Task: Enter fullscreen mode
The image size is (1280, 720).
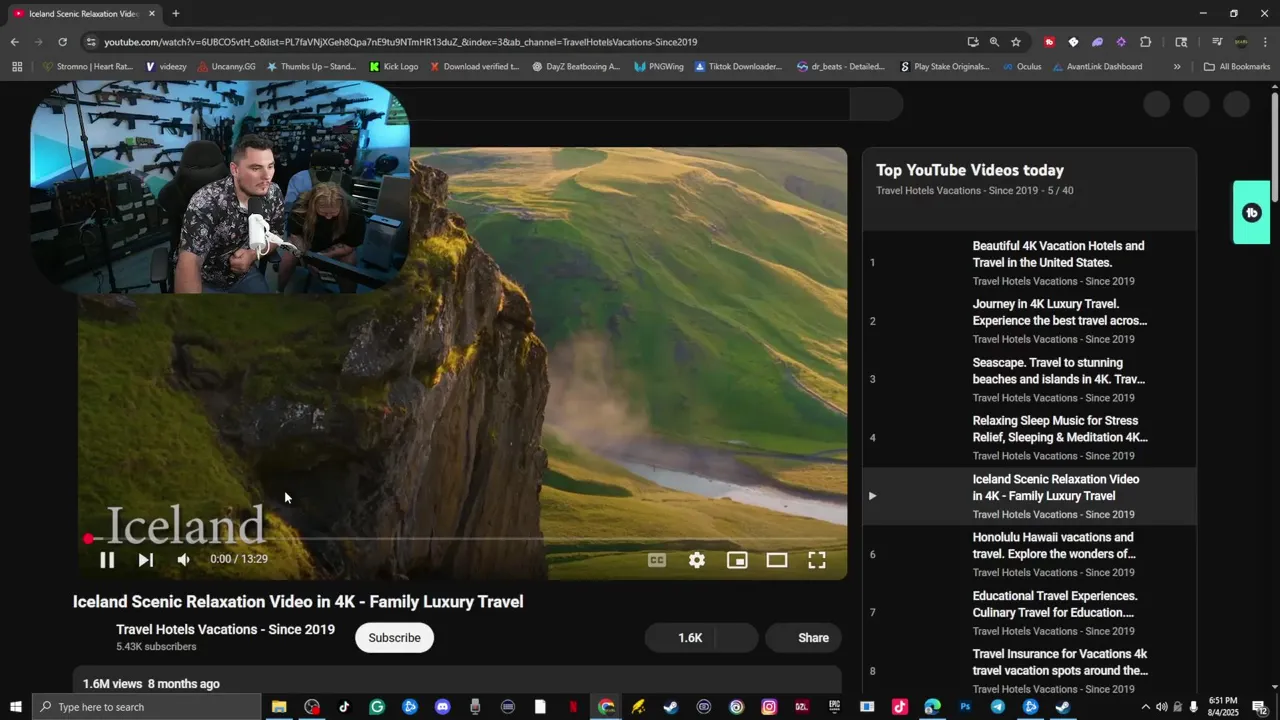Action: pos(817,560)
